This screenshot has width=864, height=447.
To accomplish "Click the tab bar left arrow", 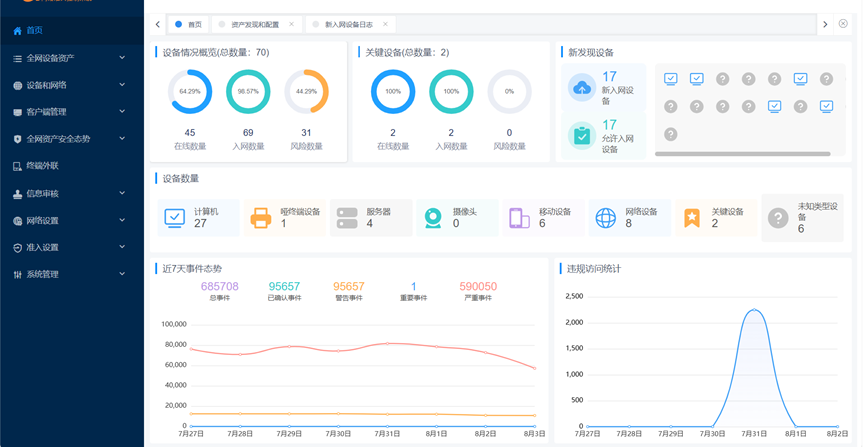I will coord(158,24).
